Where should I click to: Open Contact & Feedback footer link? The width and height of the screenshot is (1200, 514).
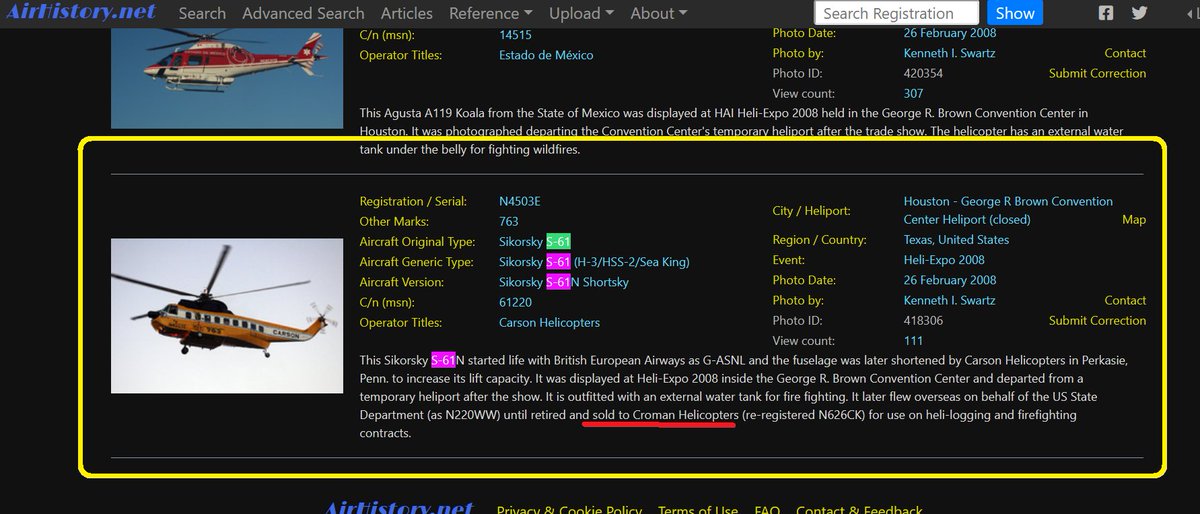859,510
